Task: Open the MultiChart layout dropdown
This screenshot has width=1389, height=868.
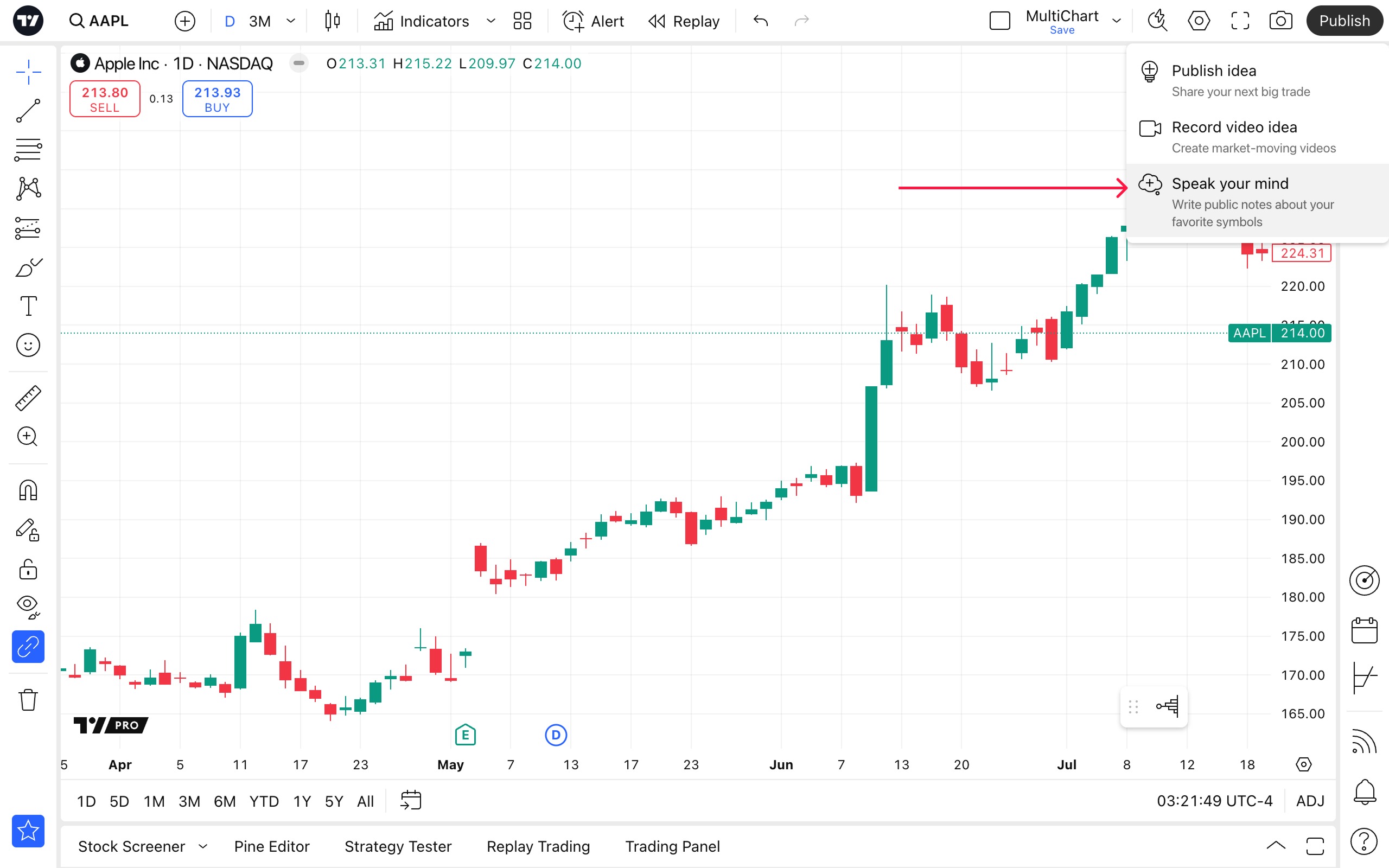Action: pos(1117,21)
